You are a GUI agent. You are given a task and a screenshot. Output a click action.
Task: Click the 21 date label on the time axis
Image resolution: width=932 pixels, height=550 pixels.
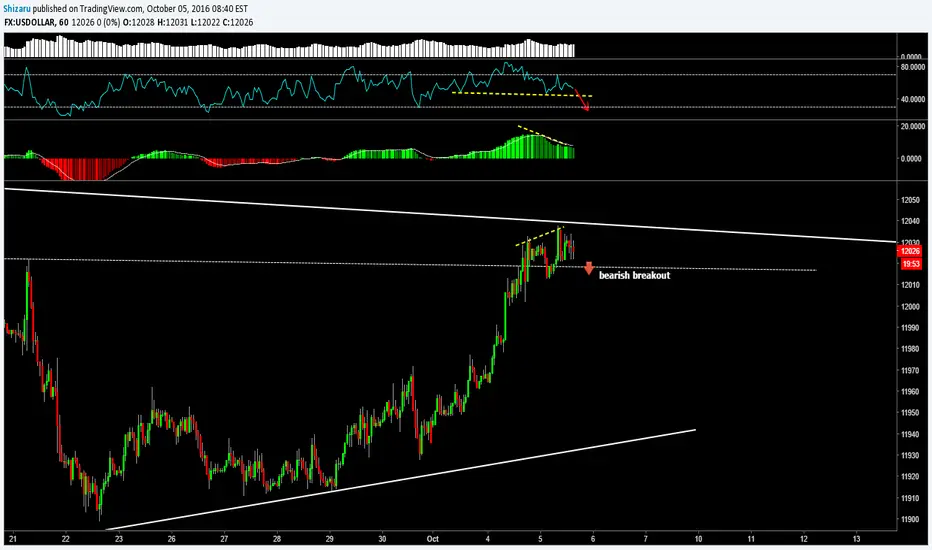point(12,539)
